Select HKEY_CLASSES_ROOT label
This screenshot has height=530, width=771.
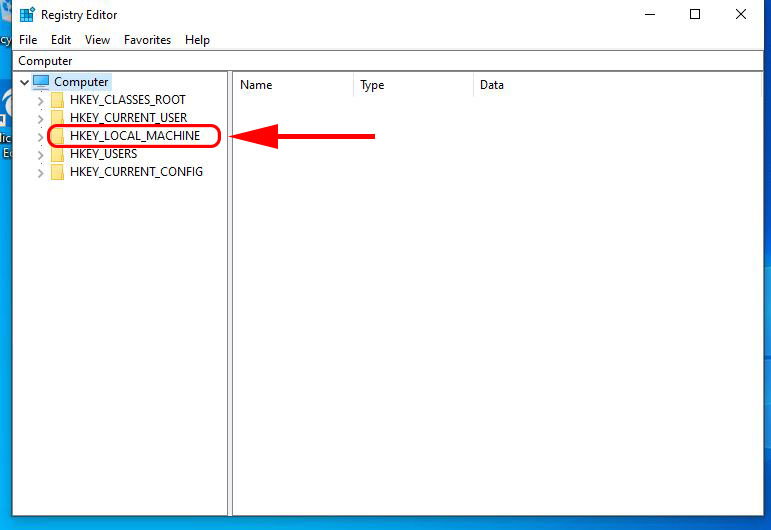click(128, 100)
